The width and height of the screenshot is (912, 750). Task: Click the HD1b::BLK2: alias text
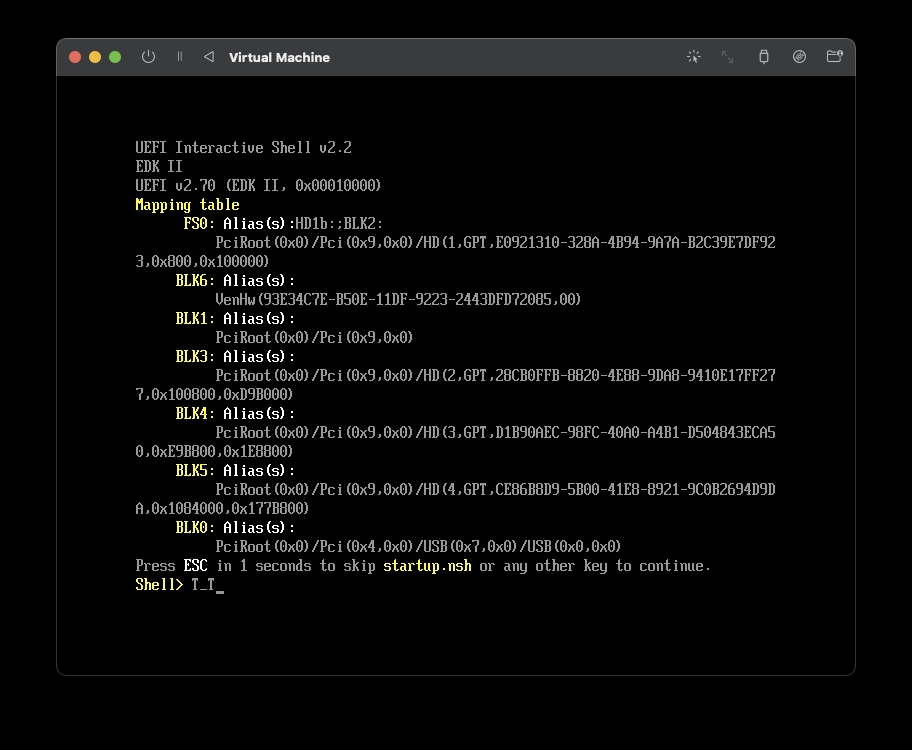point(339,224)
